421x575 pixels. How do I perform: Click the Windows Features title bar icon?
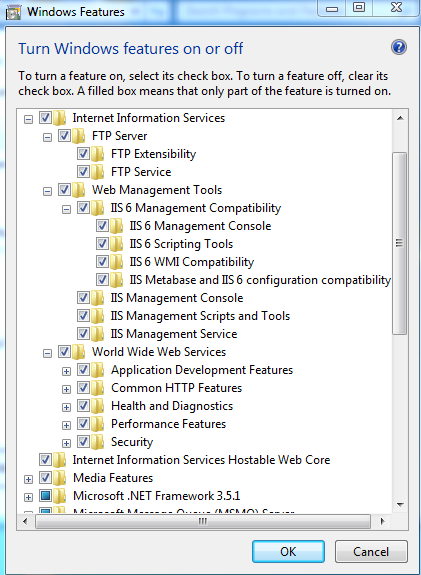pyautogui.click(x=13, y=12)
